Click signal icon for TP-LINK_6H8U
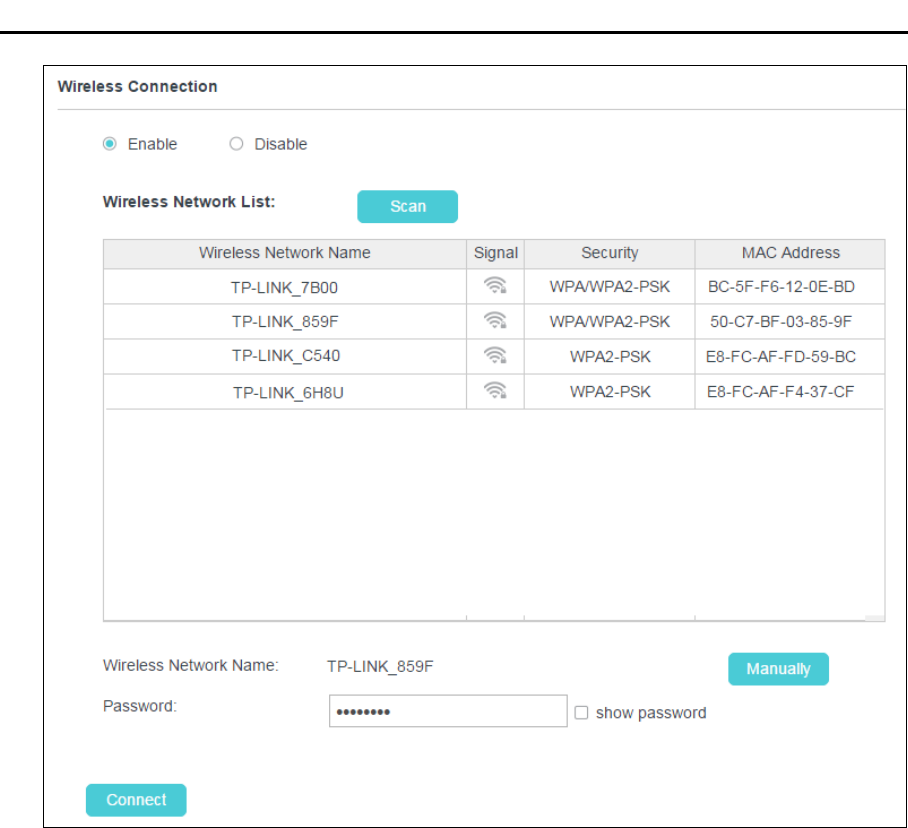 tap(495, 391)
